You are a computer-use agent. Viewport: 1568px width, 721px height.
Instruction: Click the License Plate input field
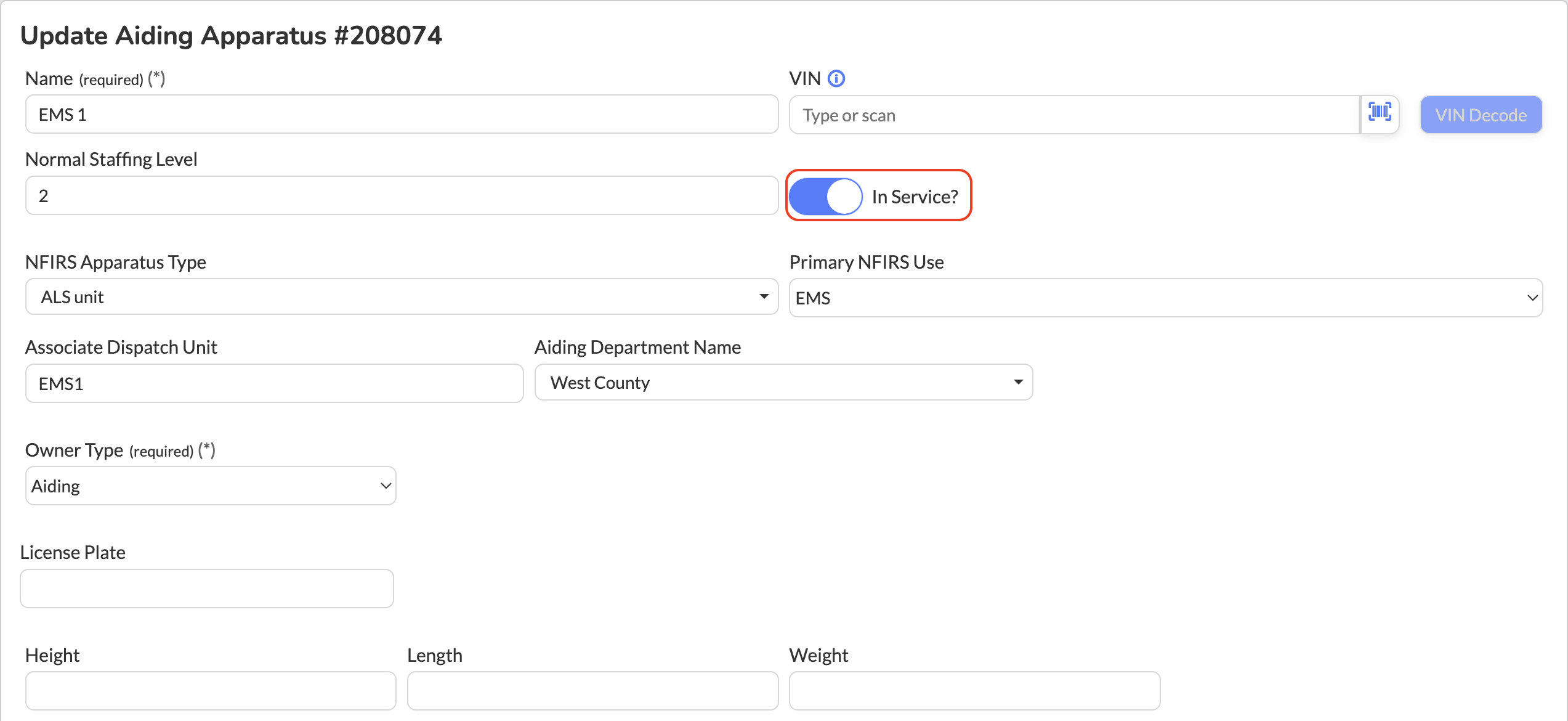[x=206, y=589]
